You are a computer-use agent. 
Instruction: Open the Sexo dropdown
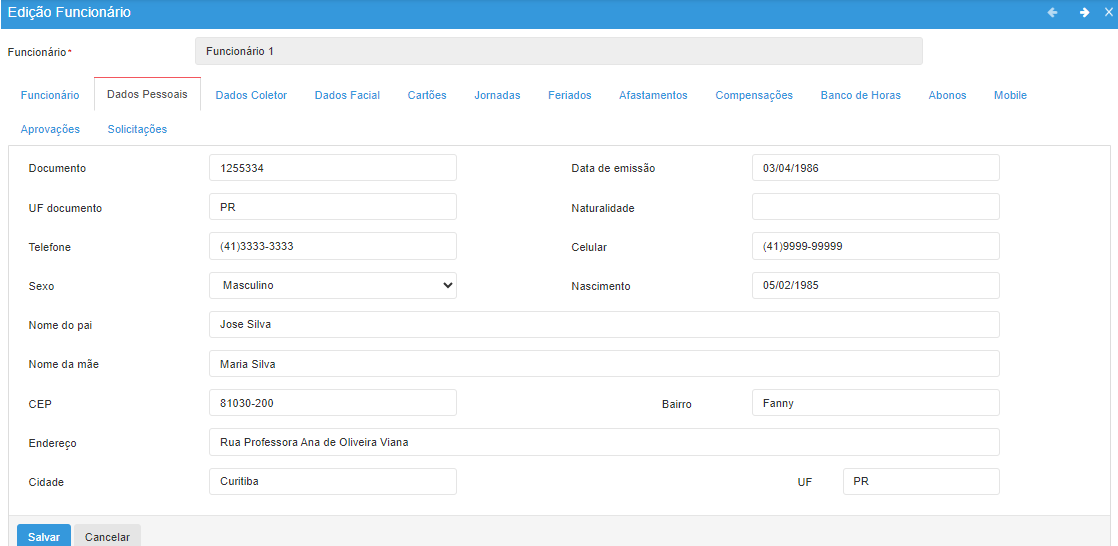[333, 286]
